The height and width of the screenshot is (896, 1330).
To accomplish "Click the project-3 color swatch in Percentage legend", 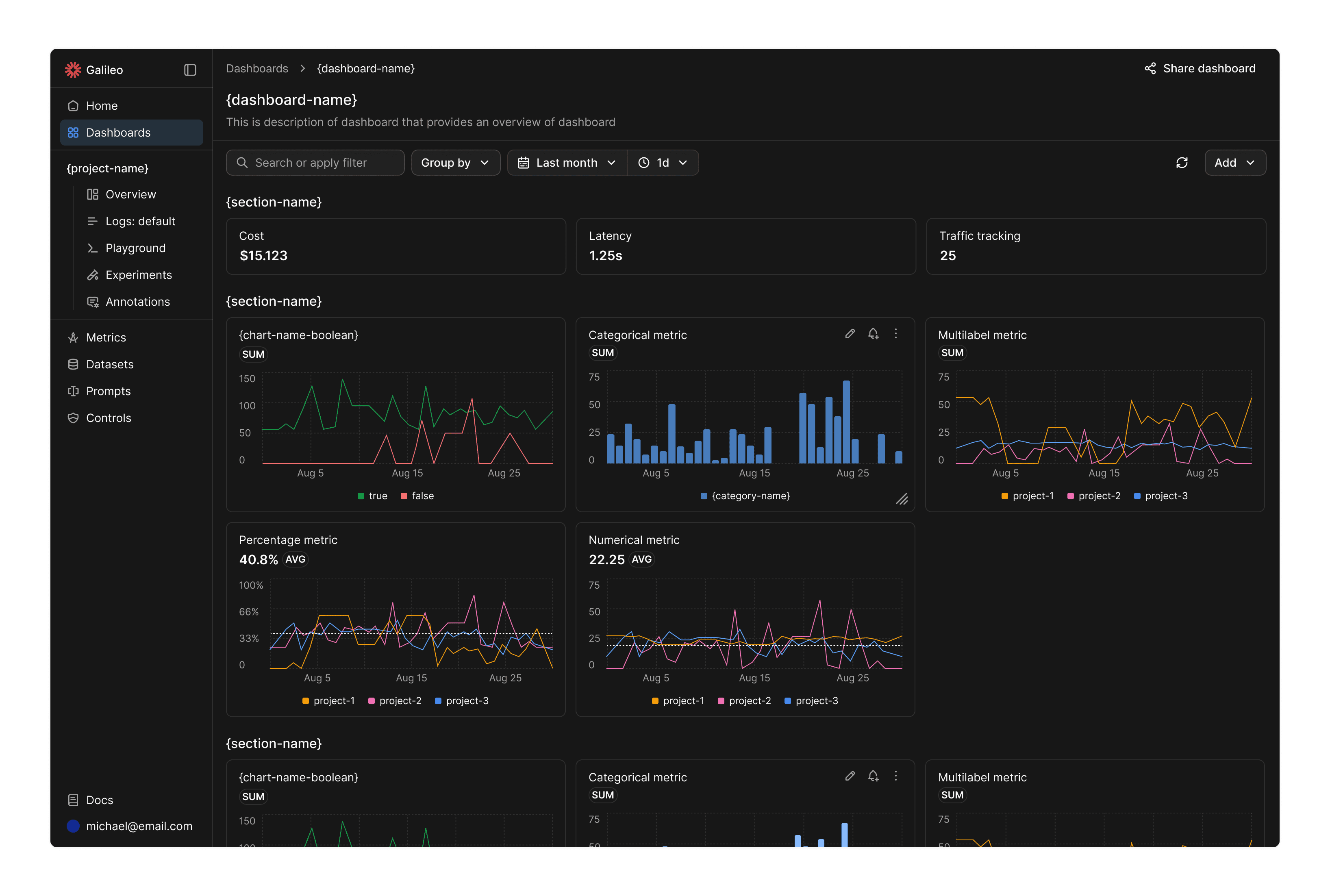I will 438,701.
